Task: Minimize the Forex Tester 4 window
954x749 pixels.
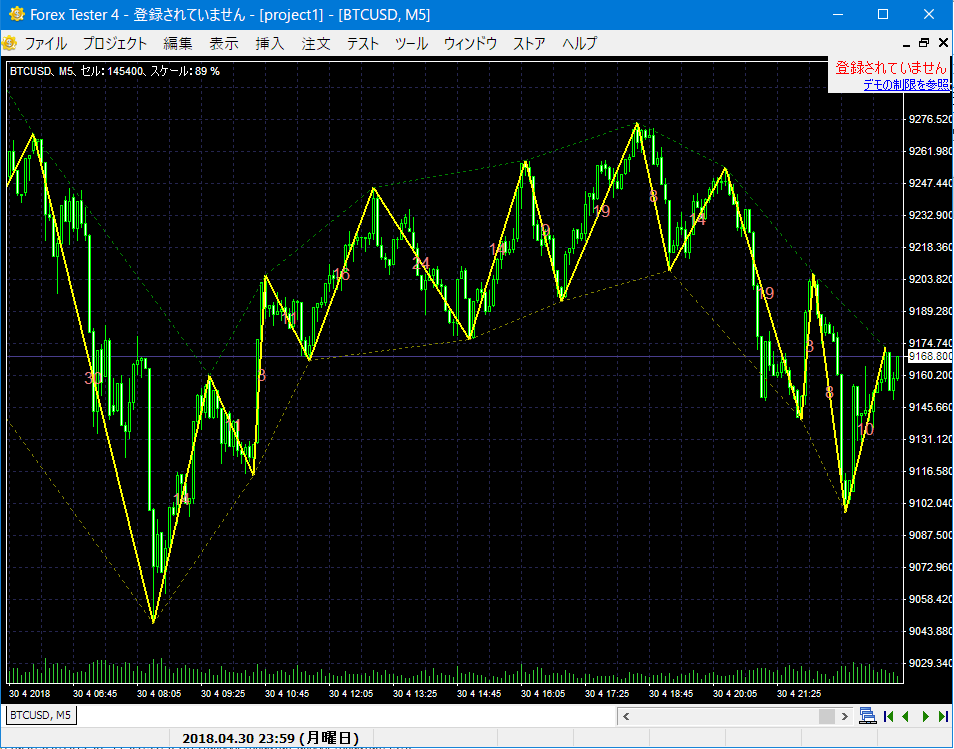Action: [x=838, y=14]
